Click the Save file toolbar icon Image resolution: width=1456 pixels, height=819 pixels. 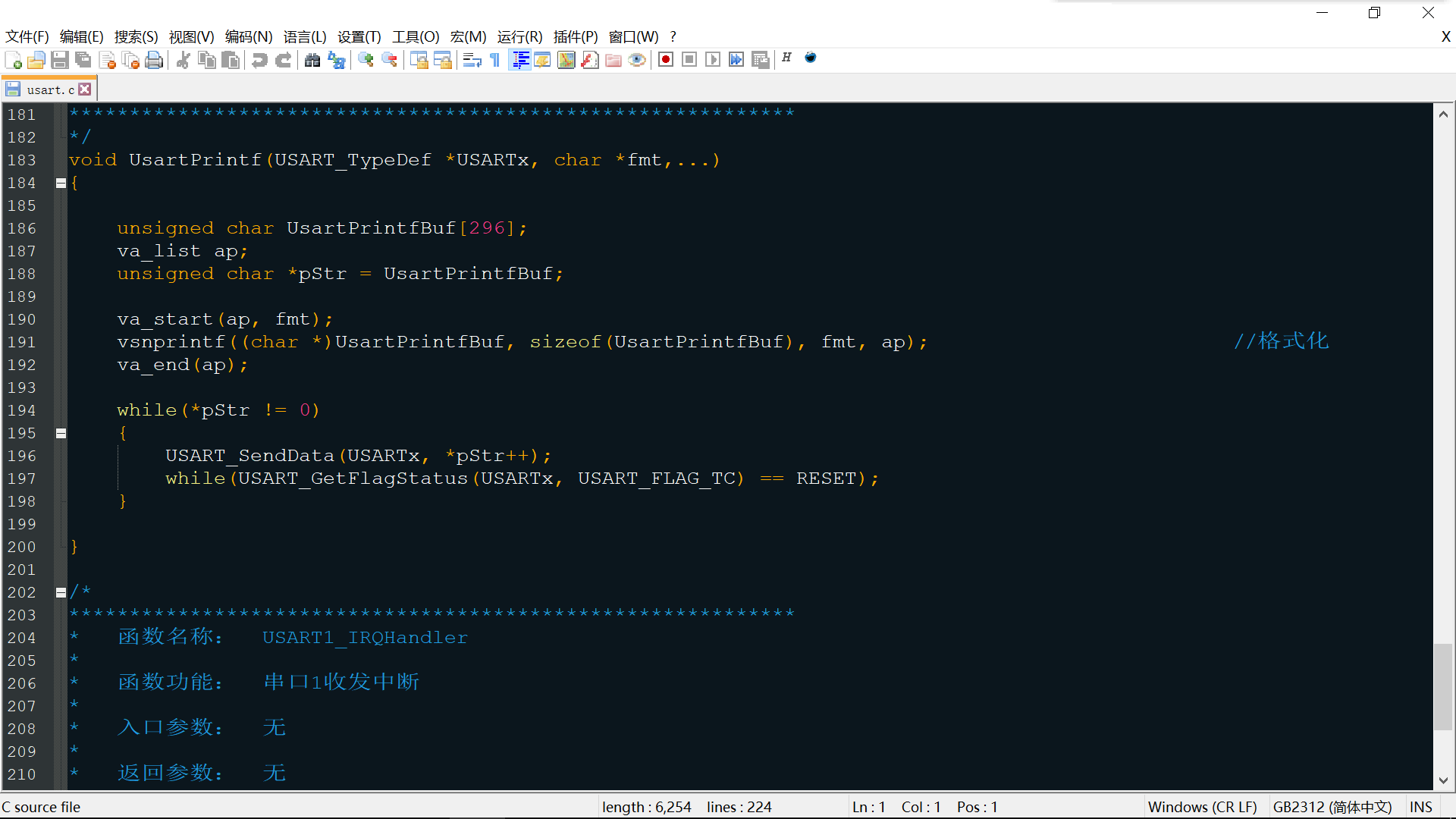click(60, 60)
